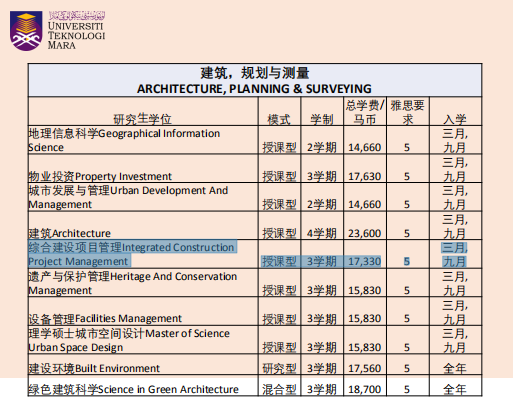Click the tuition fee '17,560' for Built Environment
The width and height of the screenshot is (513, 404).
tap(365, 369)
